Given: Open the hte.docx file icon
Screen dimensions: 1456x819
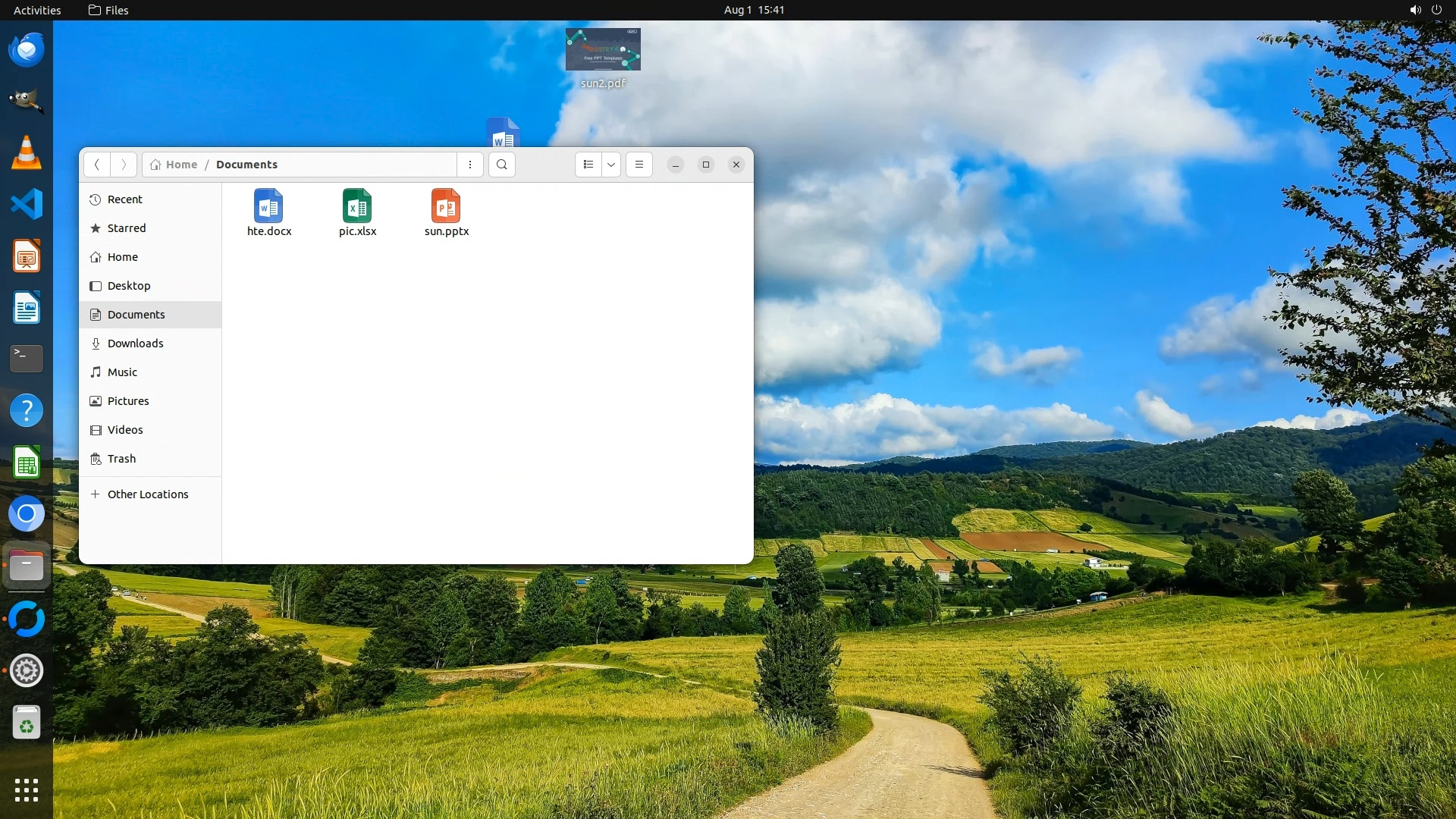Looking at the screenshot, I should coord(268,206).
